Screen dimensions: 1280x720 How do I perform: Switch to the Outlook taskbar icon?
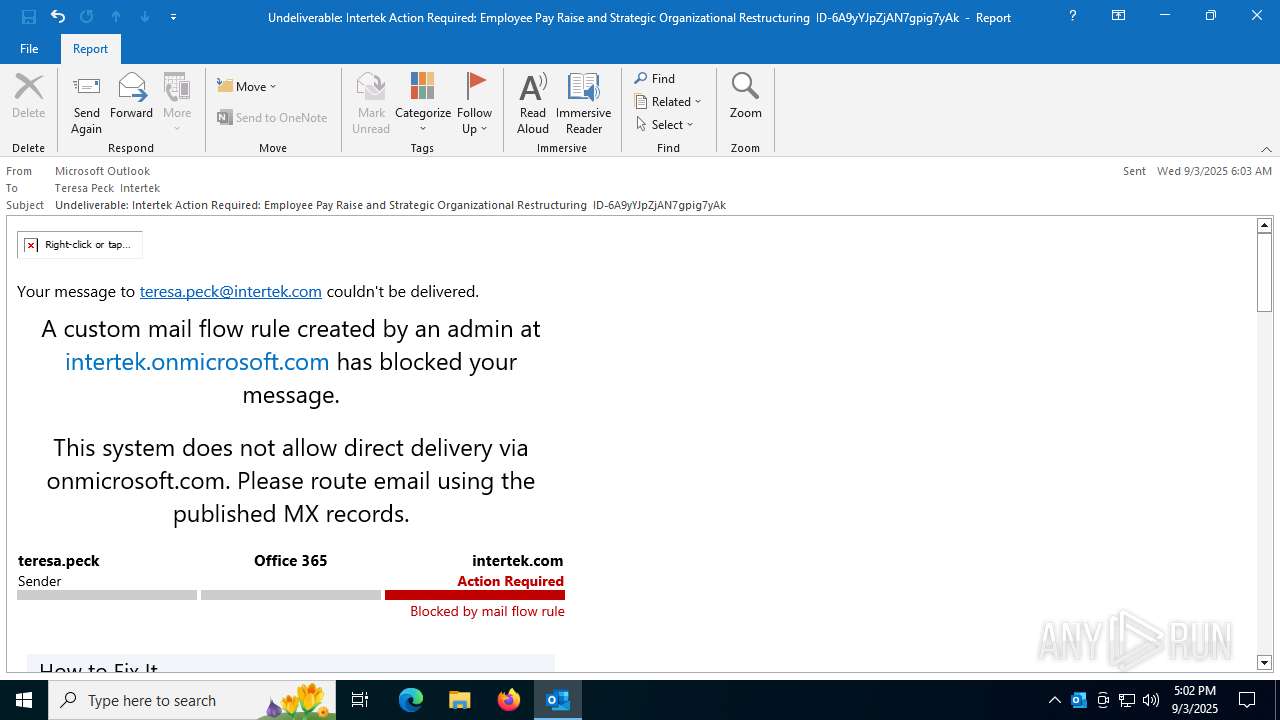click(x=558, y=700)
